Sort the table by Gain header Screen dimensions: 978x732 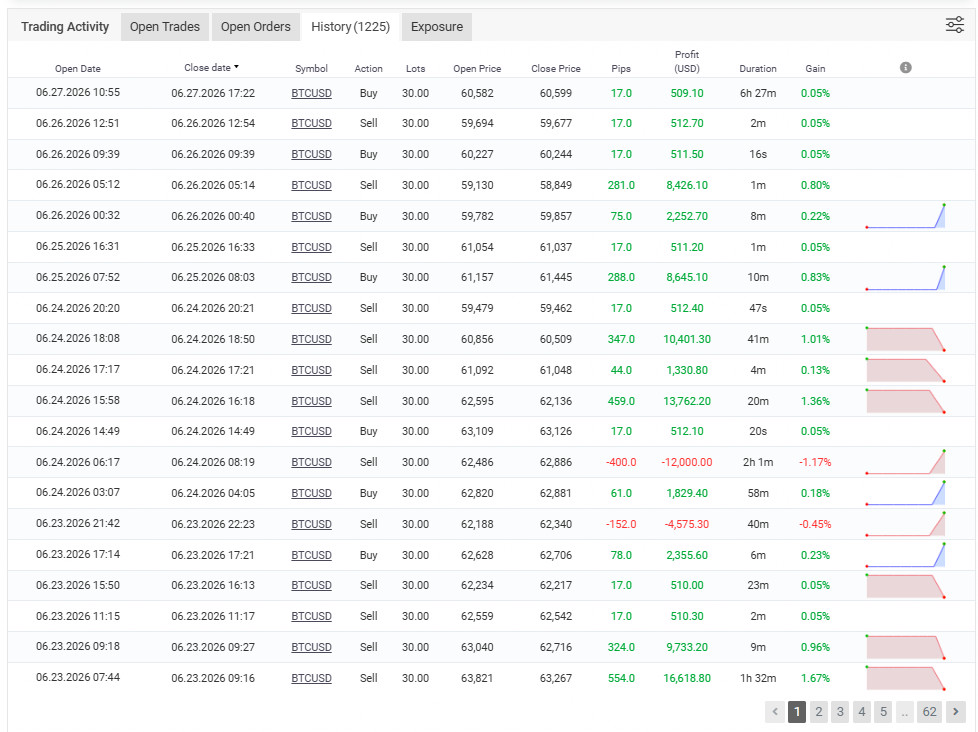[815, 69]
